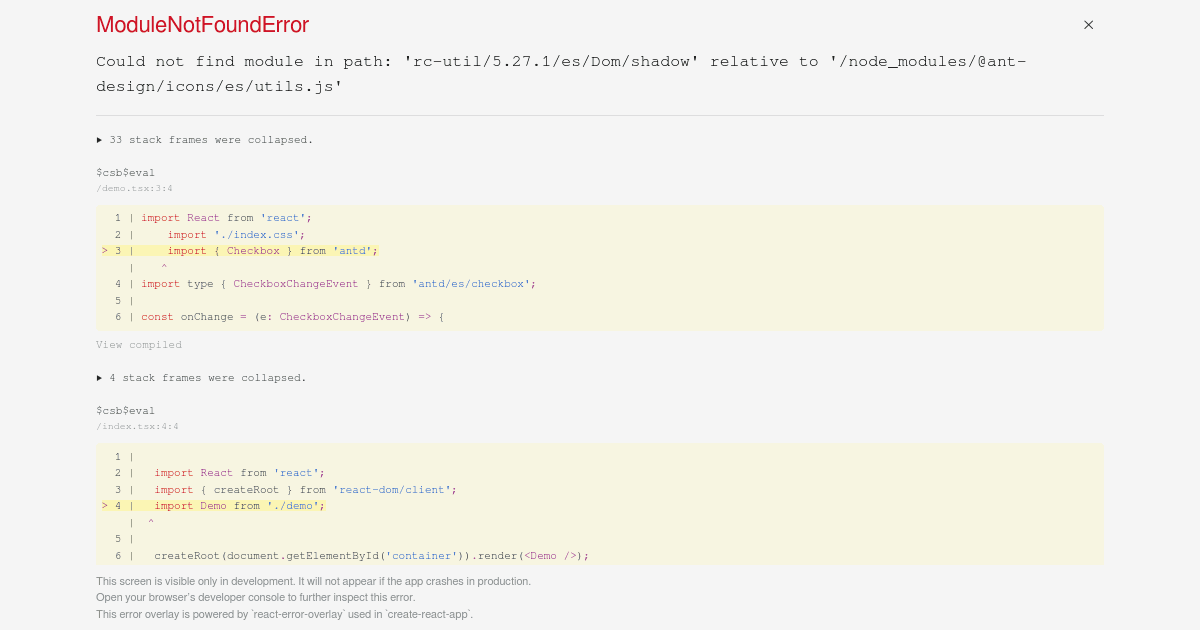Image resolution: width=1200 pixels, height=630 pixels.
Task: Click the 'powered by react-error-overlay' footer text
Action: 284,614
